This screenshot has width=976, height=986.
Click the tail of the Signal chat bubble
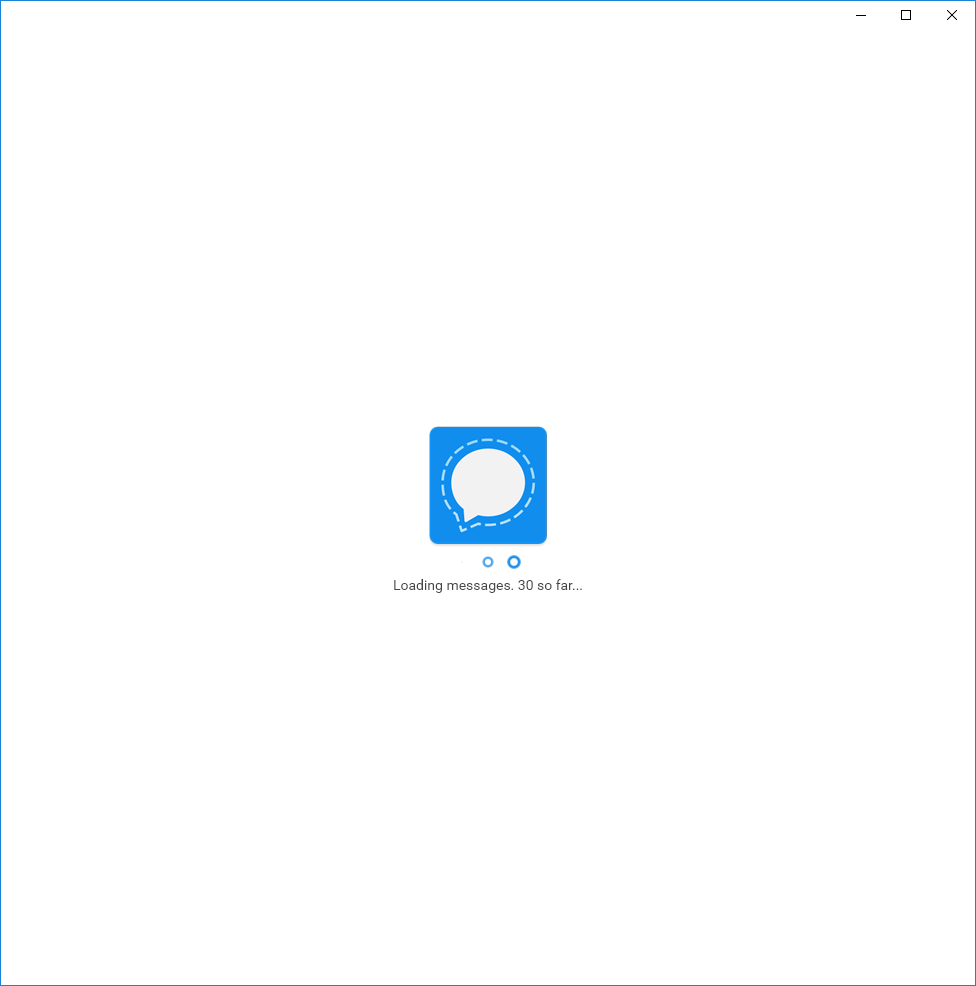coord(463,521)
